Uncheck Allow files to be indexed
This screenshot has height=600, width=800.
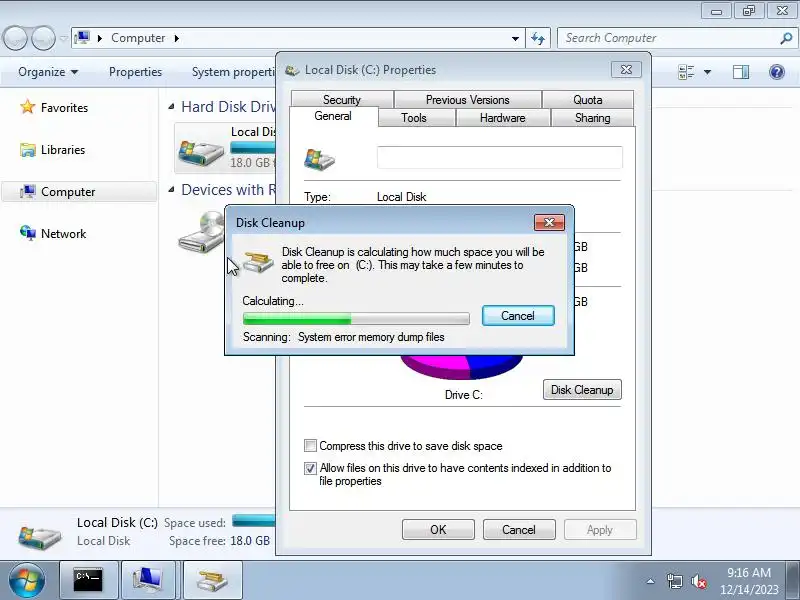click(310, 468)
